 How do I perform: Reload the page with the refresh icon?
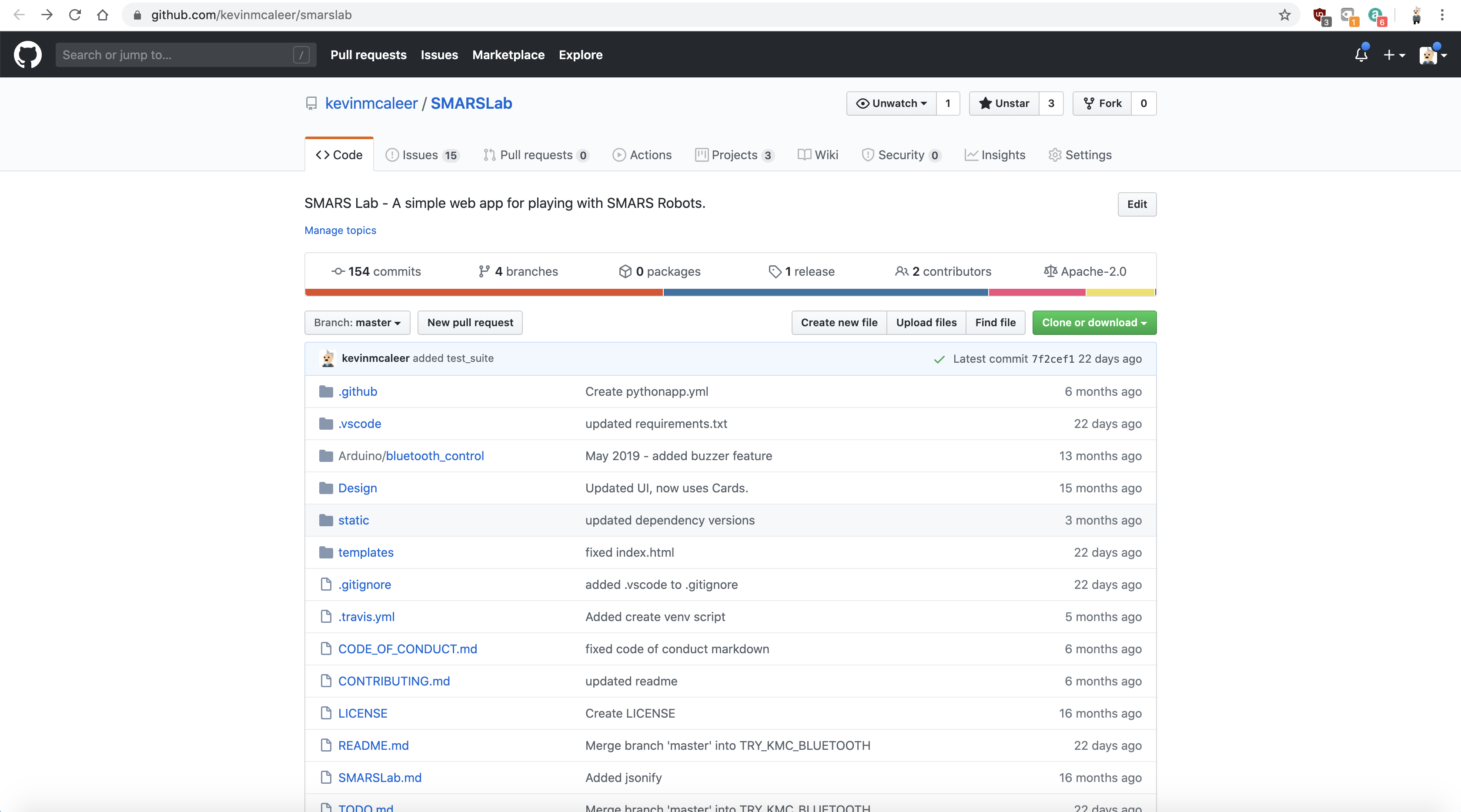[x=75, y=15]
